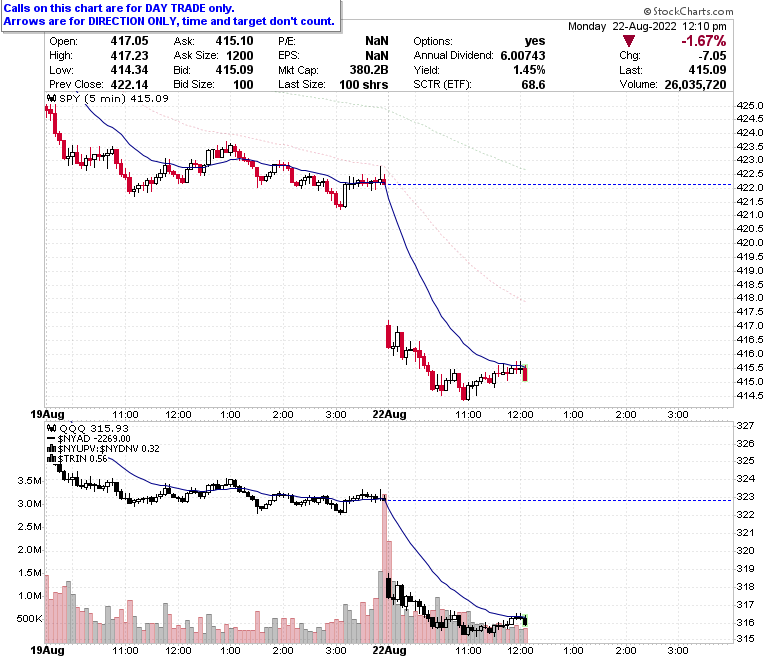Click the Low value 414.34
780x659 pixels.
(x=129, y=70)
